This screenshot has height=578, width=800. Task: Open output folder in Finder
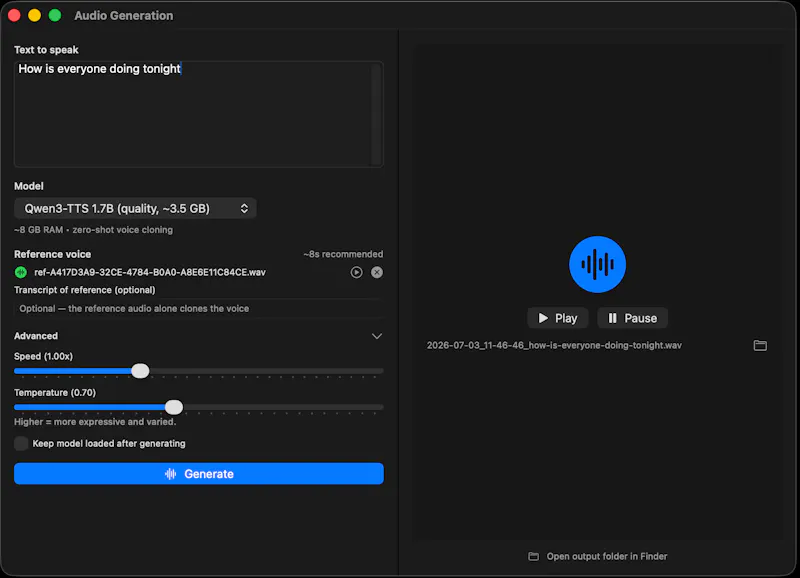(x=597, y=556)
